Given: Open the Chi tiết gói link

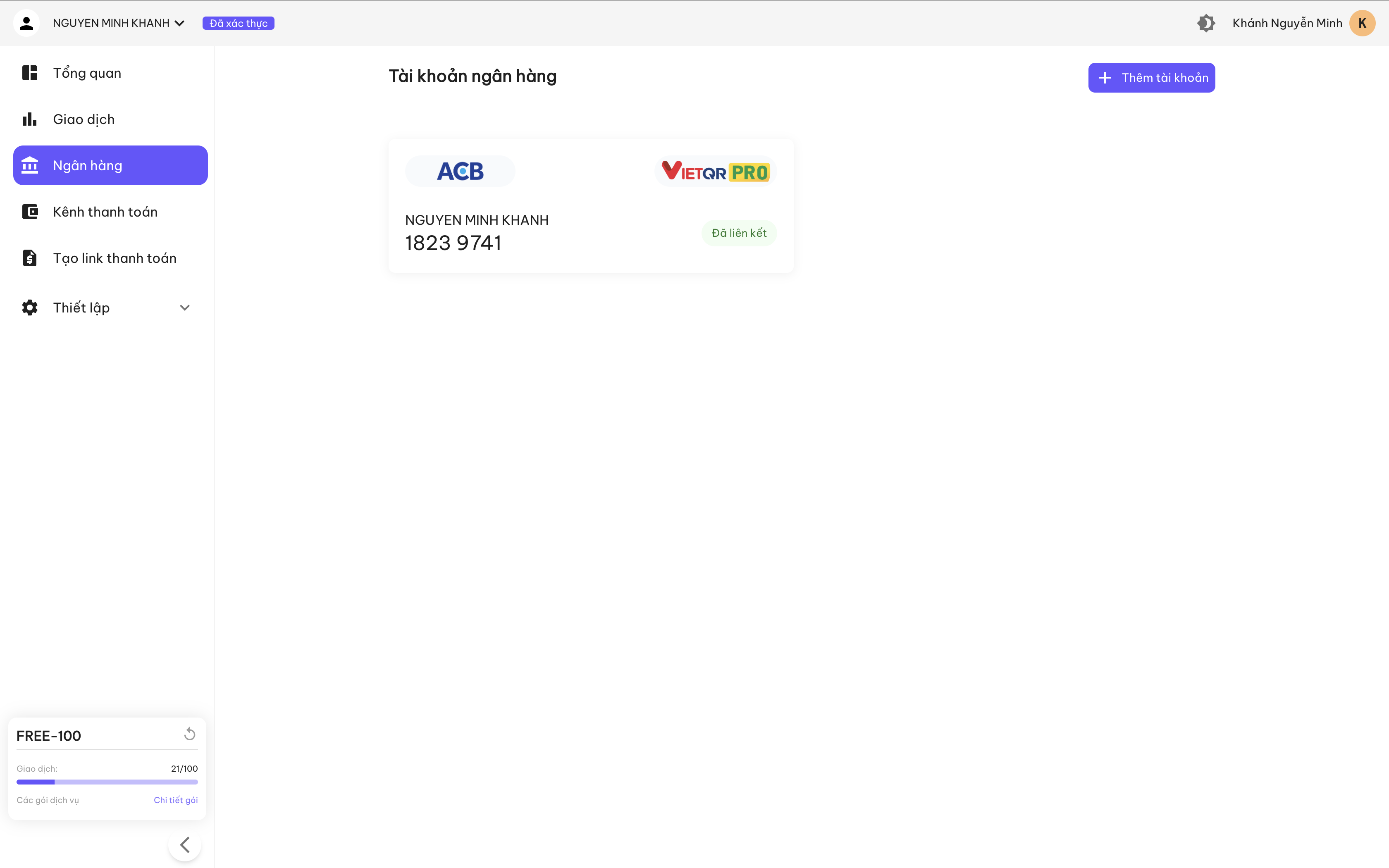Looking at the screenshot, I should click(x=176, y=799).
